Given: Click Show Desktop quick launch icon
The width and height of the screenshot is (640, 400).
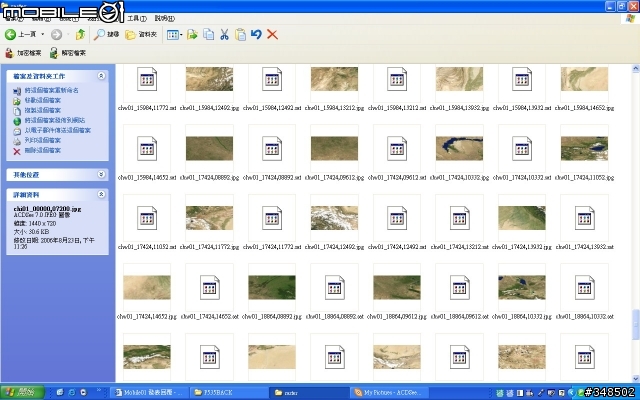Looking at the screenshot, I should click(60, 393).
